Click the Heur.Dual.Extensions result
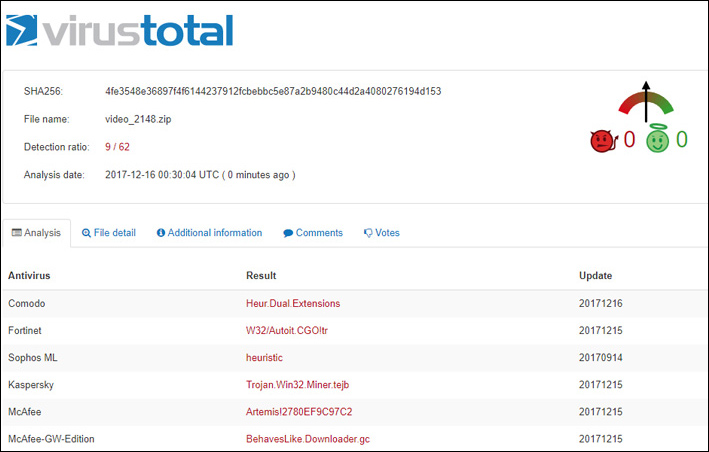This screenshot has width=709, height=452. point(293,303)
